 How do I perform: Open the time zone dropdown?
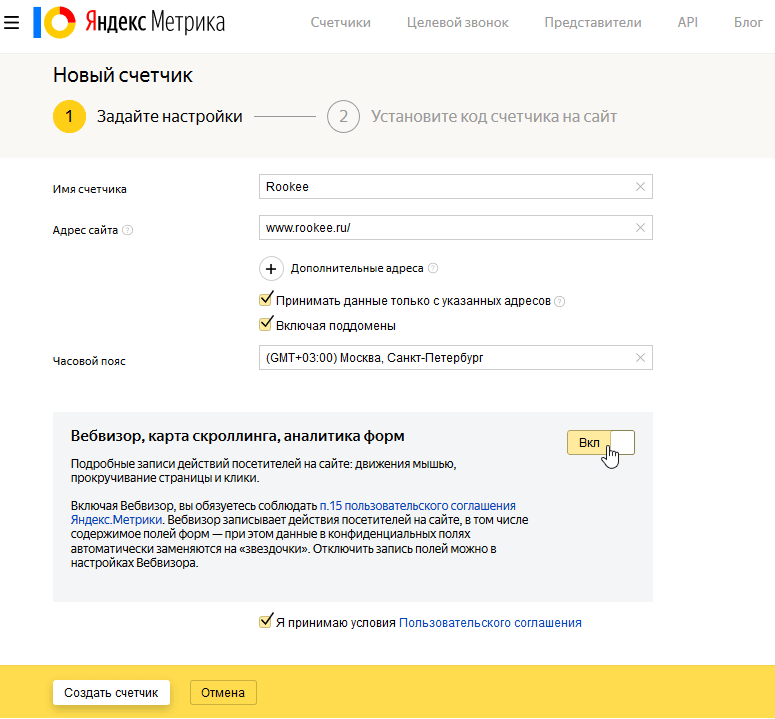[x=445, y=358]
